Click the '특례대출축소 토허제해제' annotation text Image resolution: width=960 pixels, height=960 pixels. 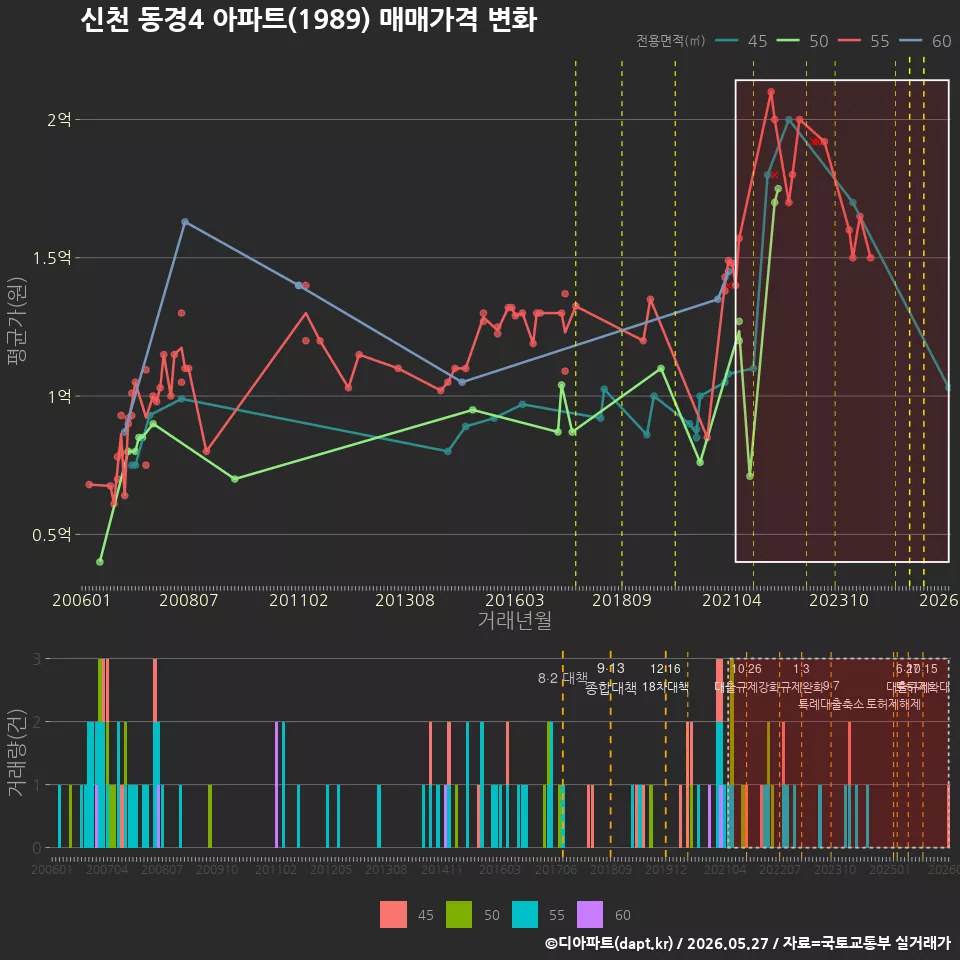point(860,704)
